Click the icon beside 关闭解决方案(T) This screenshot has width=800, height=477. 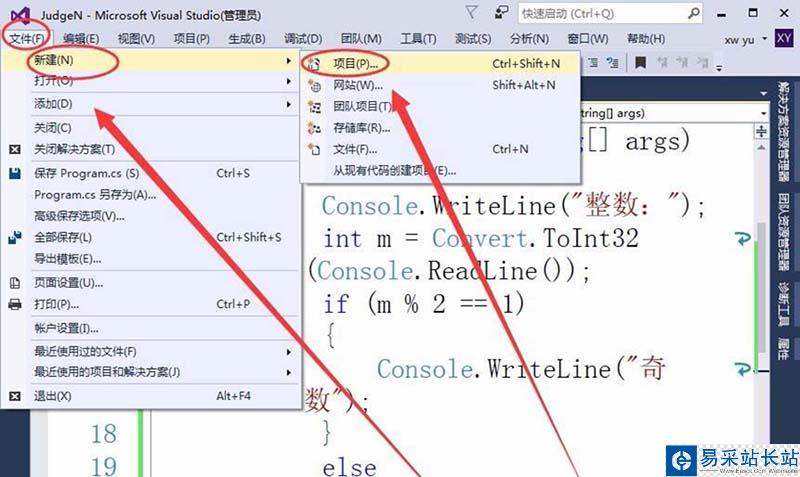(x=15, y=149)
